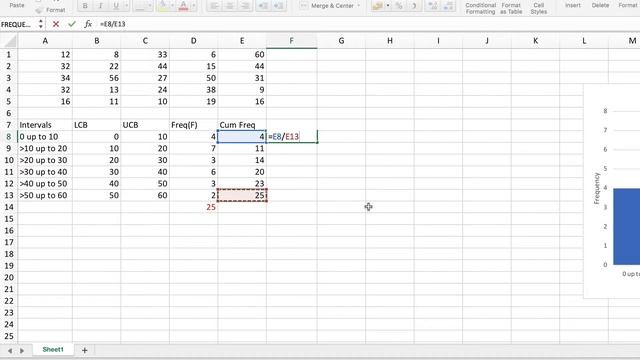Image resolution: width=640 pixels, height=360 pixels.
Task: Click the Cum Freq header cell
Action: point(242,125)
